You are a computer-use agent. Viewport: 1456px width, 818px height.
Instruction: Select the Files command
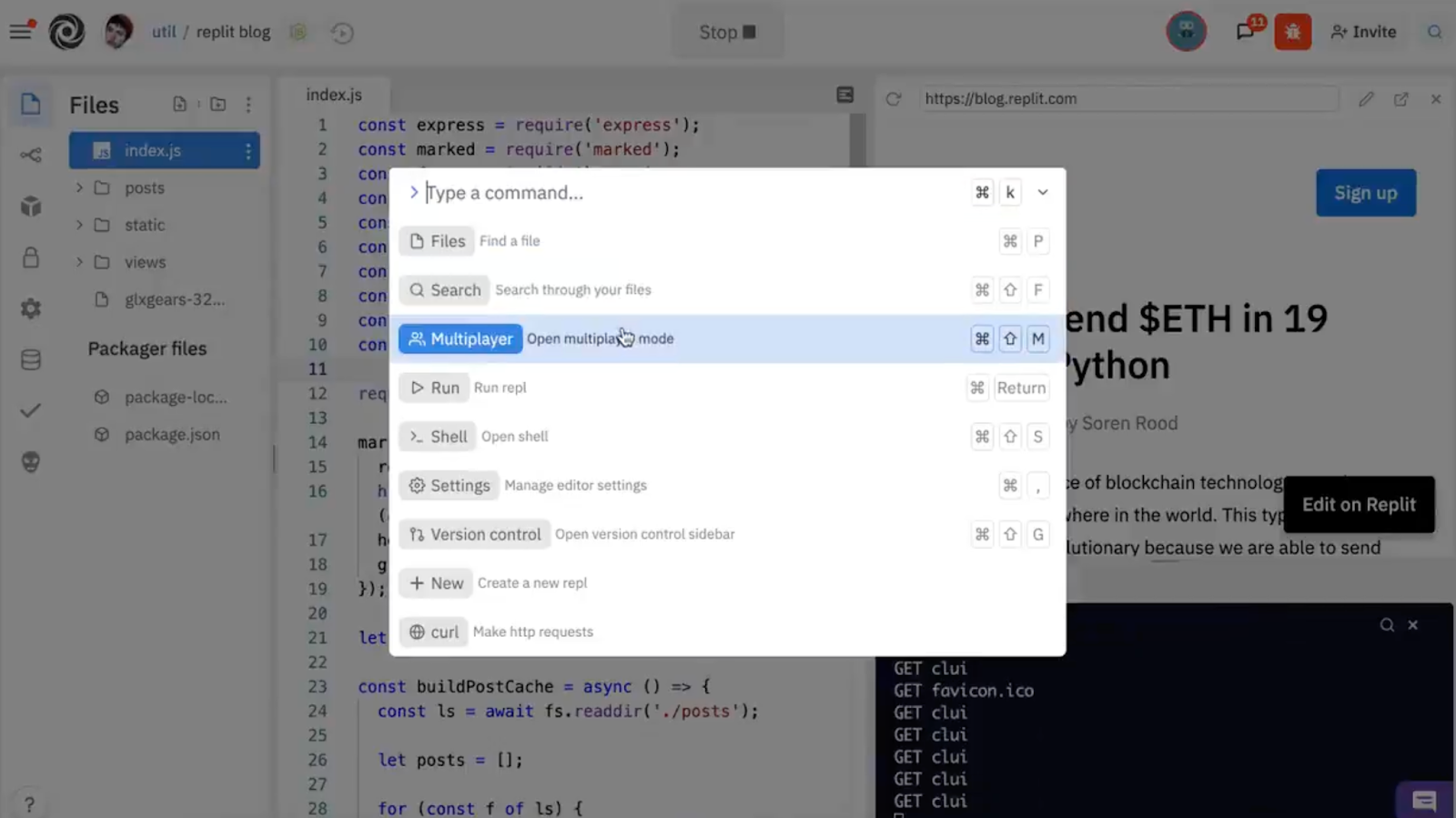click(x=727, y=241)
